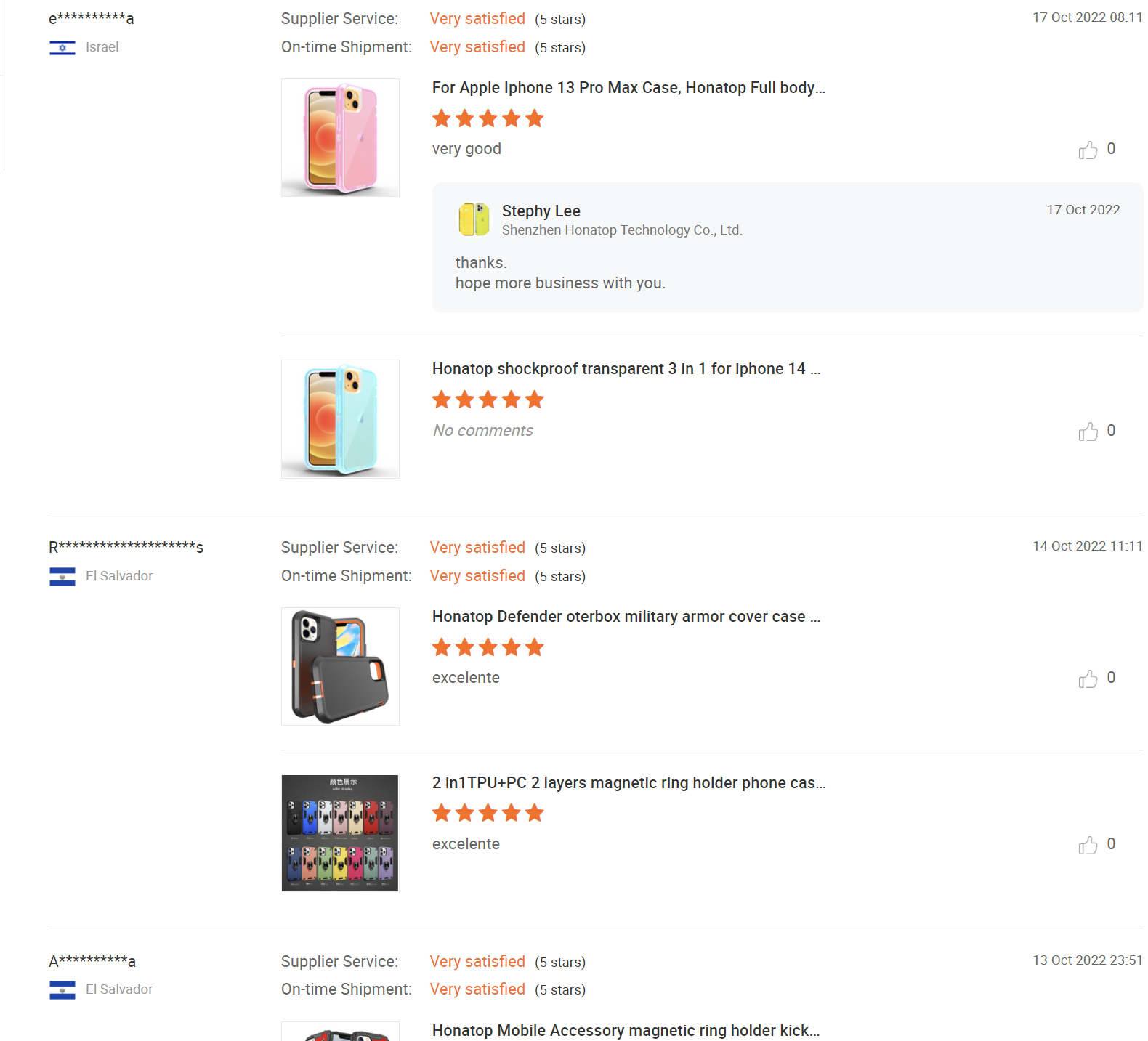Image resolution: width=1148 pixels, height=1041 pixels.
Task: Click El Salvador flag beside A***a reviewer
Action: [62, 990]
